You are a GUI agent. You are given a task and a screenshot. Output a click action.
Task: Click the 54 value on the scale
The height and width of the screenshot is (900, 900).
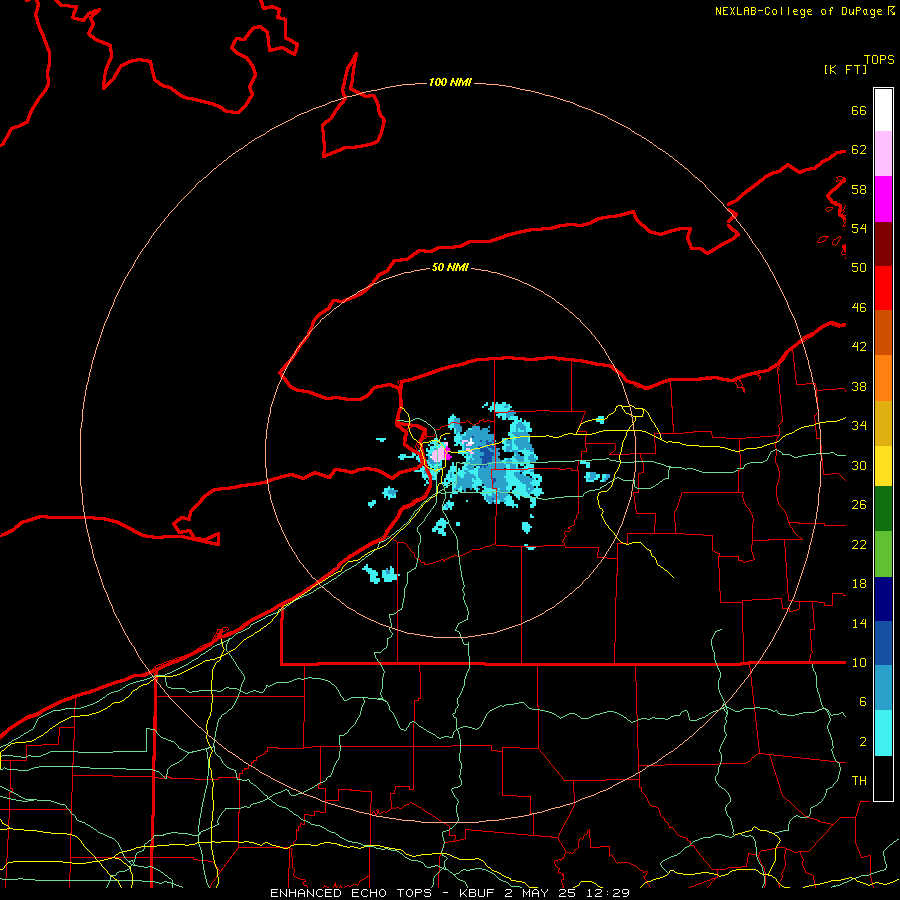[859, 228]
